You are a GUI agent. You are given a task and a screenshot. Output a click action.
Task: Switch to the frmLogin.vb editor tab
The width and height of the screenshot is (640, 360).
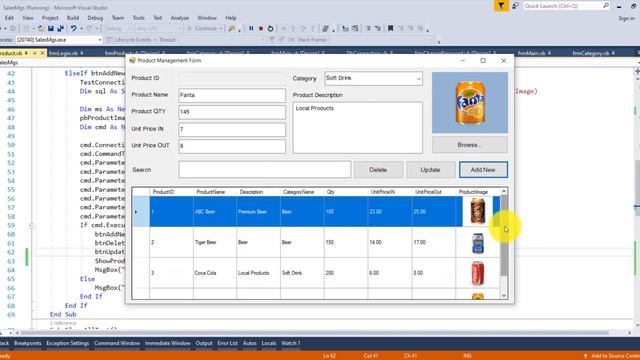pyautogui.click(x=63, y=53)
